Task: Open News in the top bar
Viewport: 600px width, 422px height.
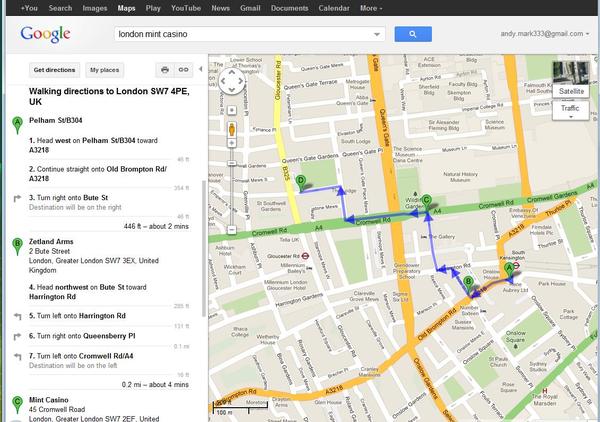Action: click(220, 8)
